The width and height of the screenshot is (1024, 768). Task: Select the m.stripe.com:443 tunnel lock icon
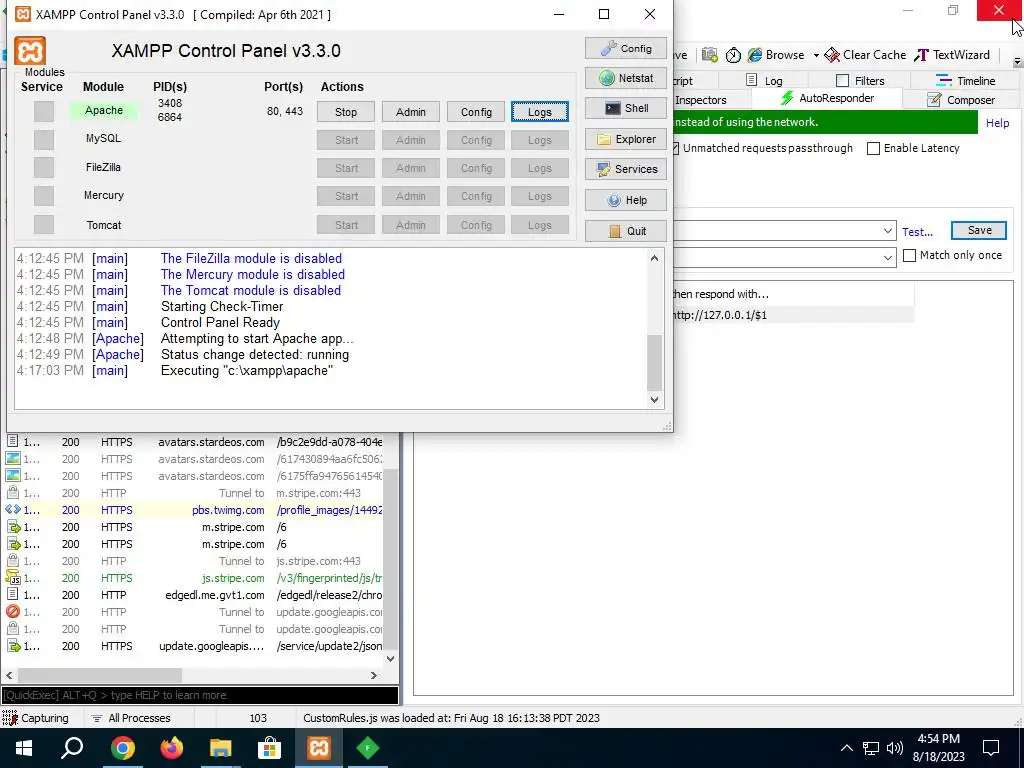(x=13, y=493)
